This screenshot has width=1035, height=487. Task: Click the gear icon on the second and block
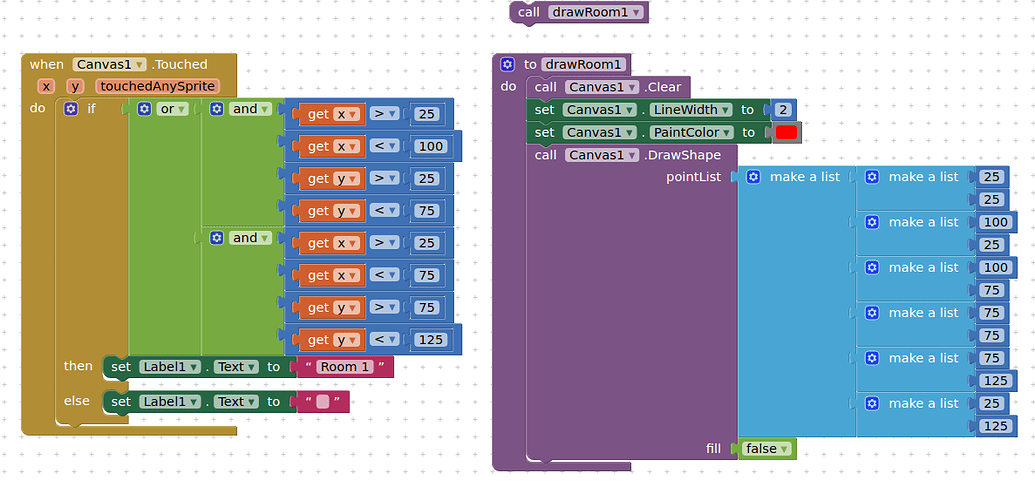pos(216,238)
